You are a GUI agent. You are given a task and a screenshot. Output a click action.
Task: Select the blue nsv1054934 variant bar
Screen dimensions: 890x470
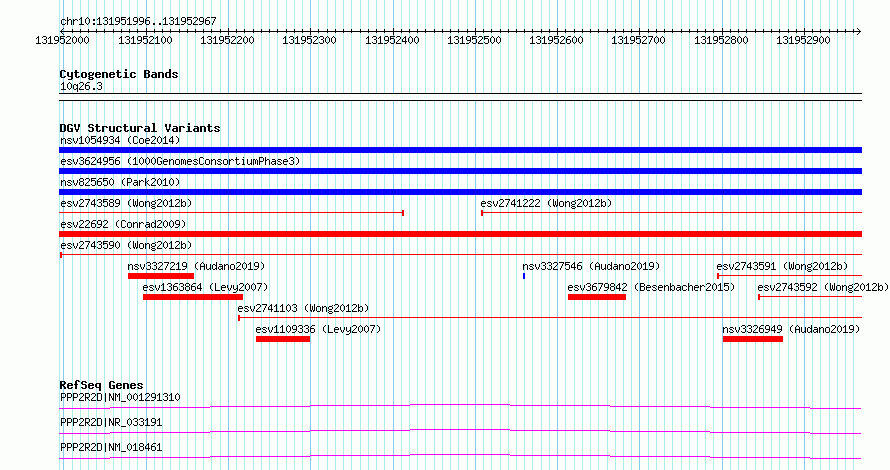[x=460, y=150]
